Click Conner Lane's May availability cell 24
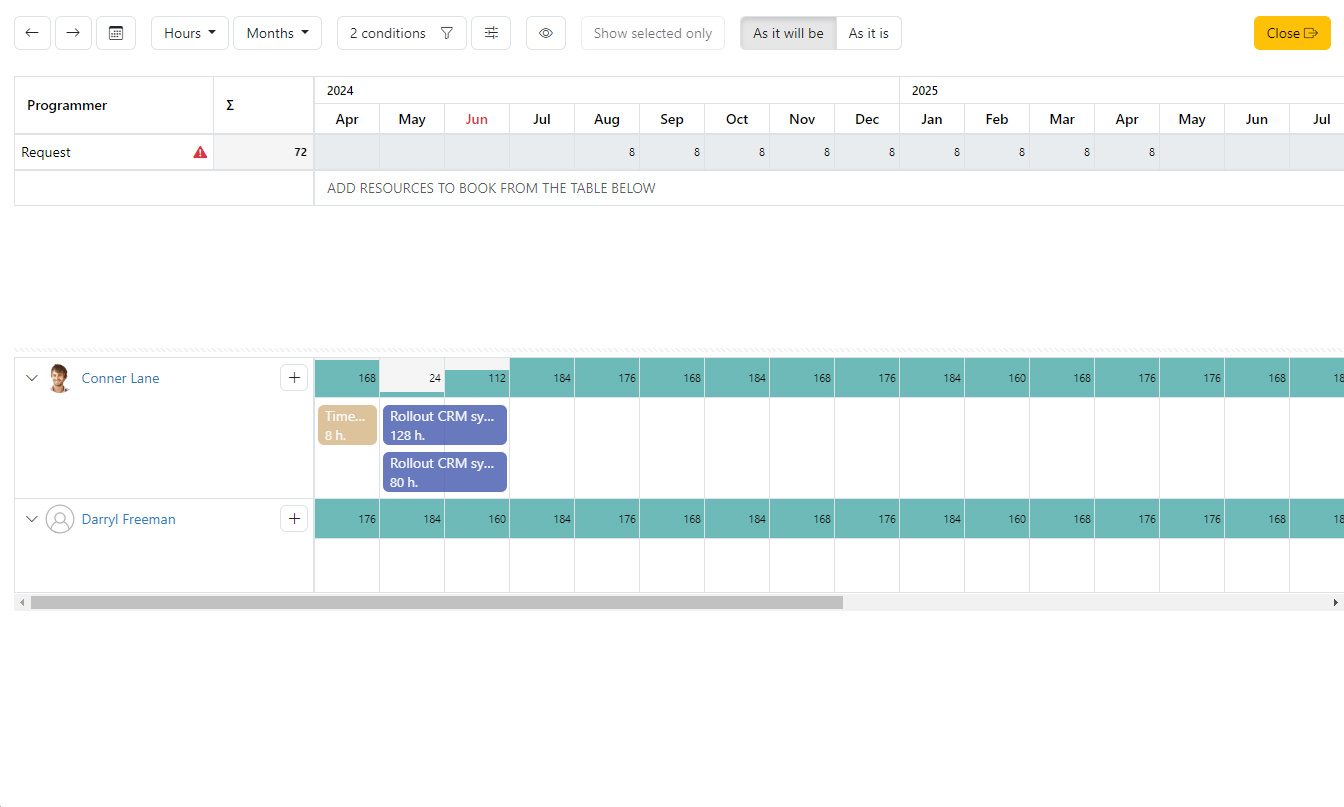The height and width of the screenshot is (807, 1344). 412,378
